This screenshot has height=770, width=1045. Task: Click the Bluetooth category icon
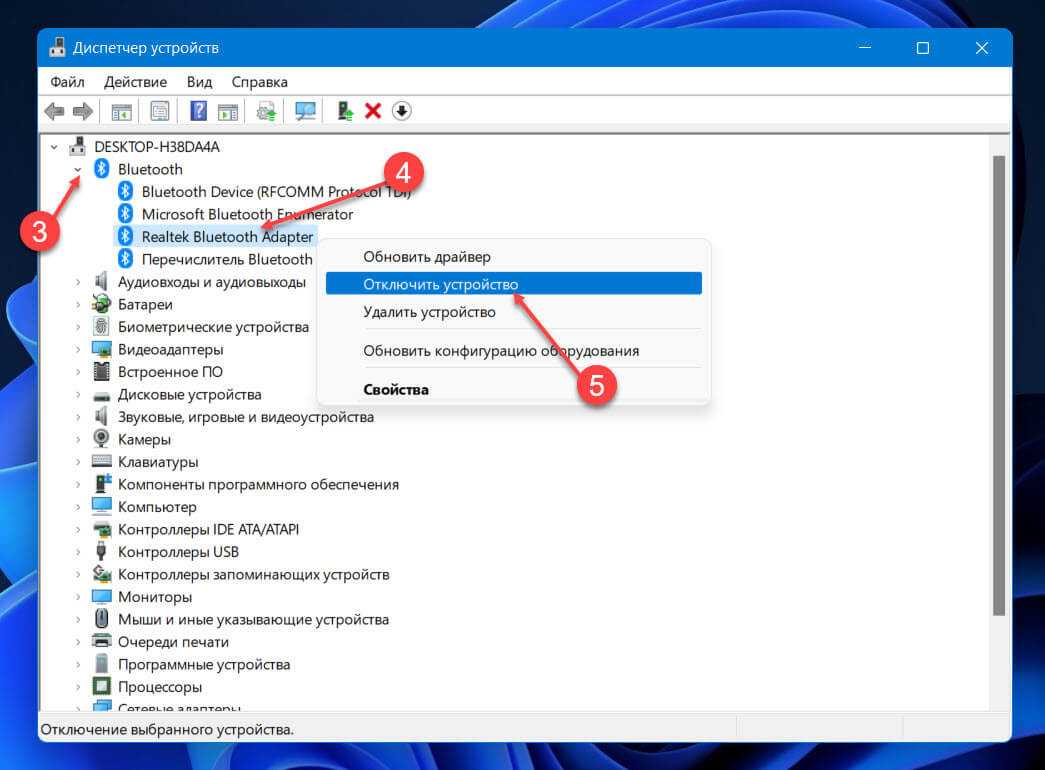pyautogui.click(x=101, y=169)
